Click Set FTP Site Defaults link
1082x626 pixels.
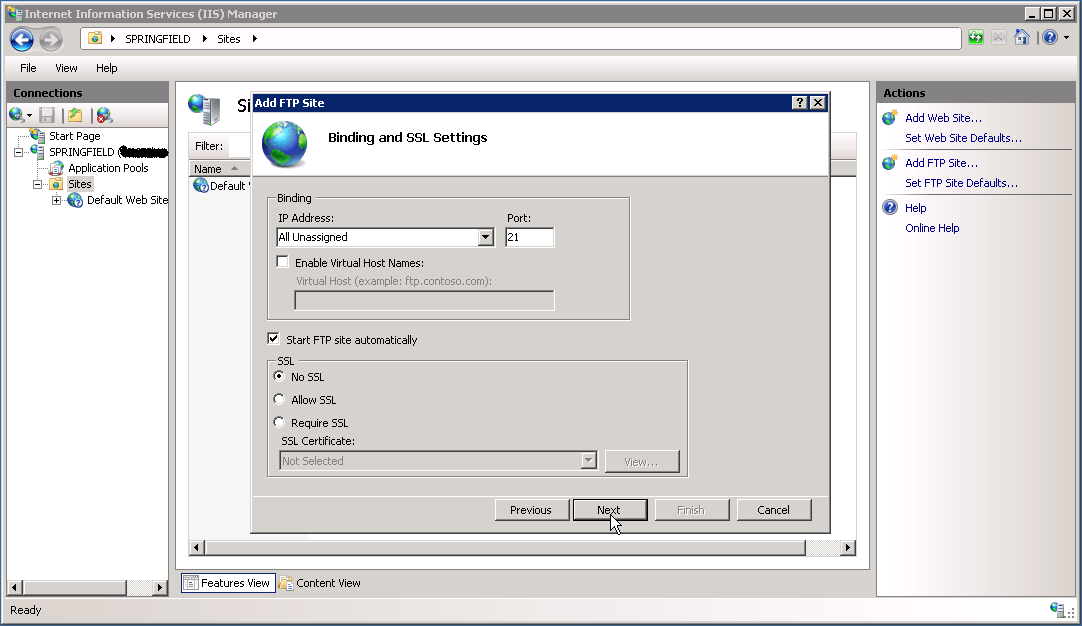click(961, 183)
